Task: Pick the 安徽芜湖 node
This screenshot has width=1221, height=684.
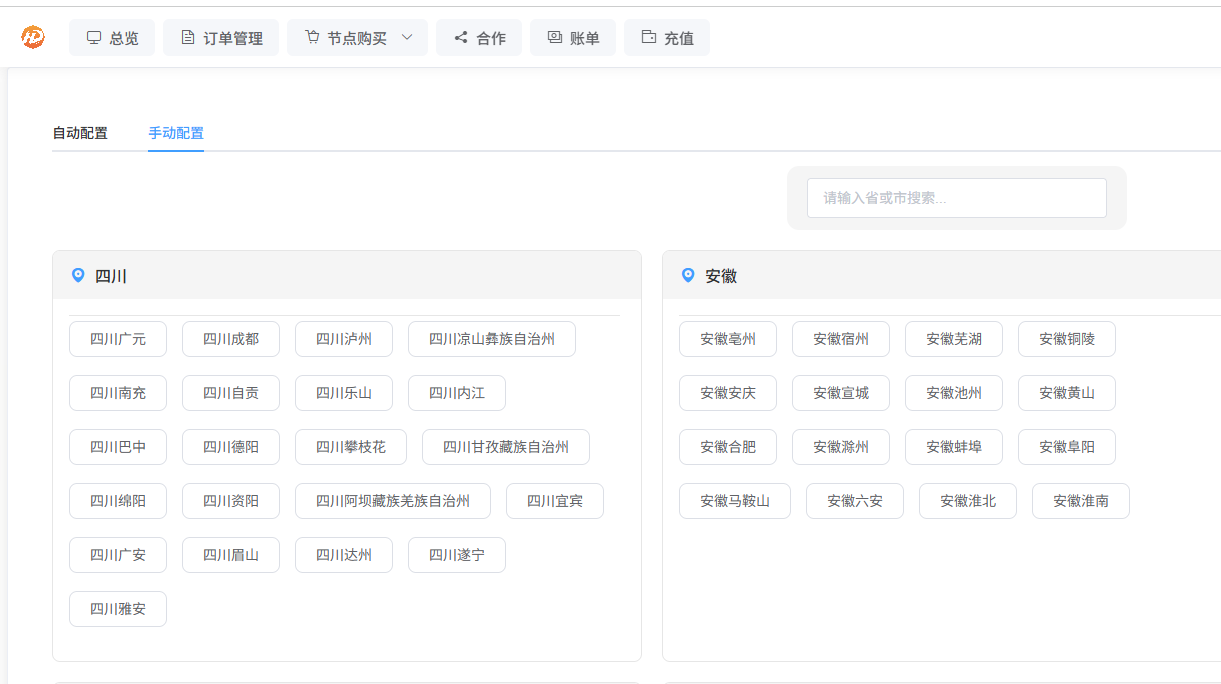Action: coord(954,339)
